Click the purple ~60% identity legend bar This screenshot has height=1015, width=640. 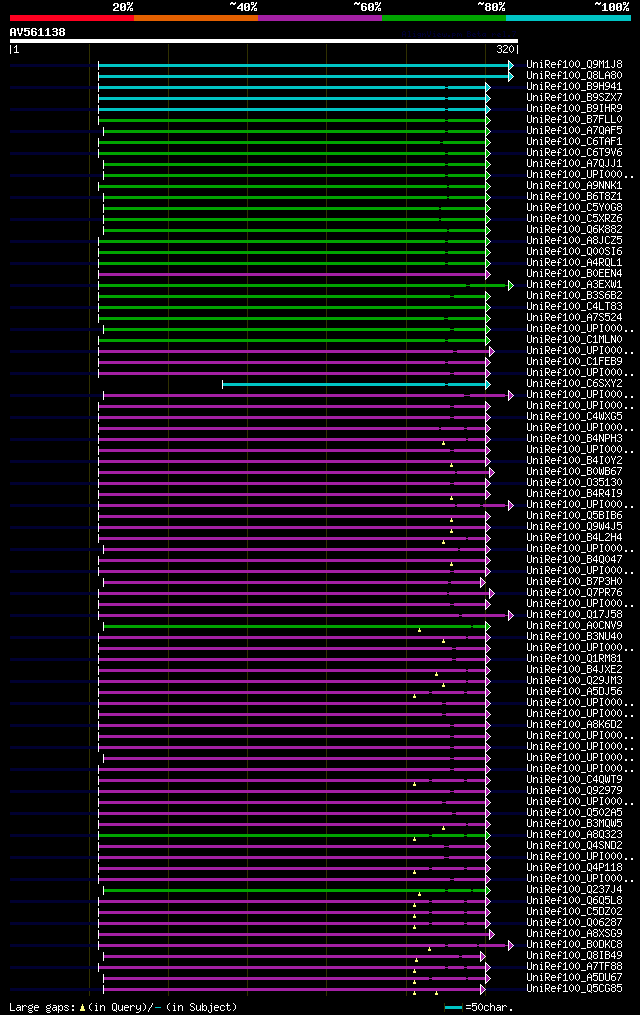pos(320,18)
